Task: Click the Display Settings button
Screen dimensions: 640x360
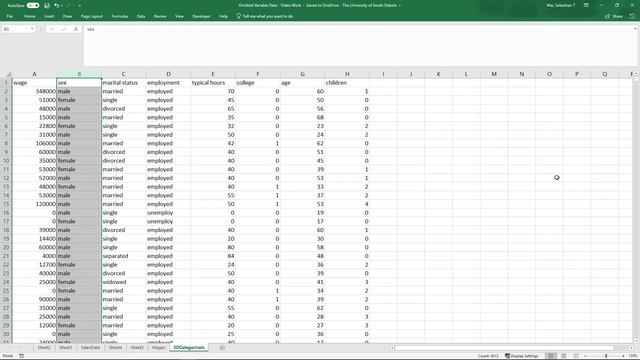Action: click(522, 356)
